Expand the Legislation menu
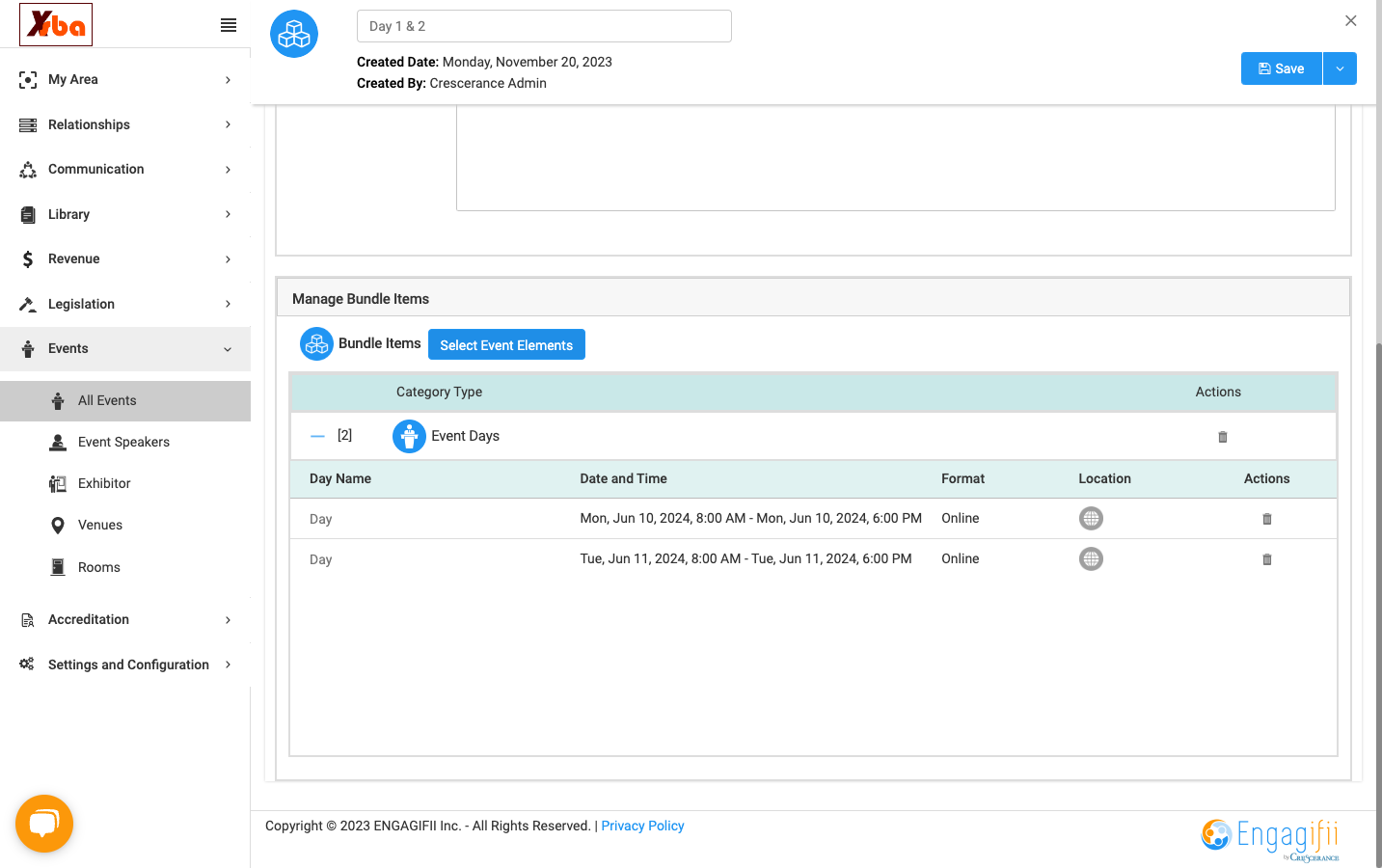Screen dimensions: 1382x868 click(125, 304)
